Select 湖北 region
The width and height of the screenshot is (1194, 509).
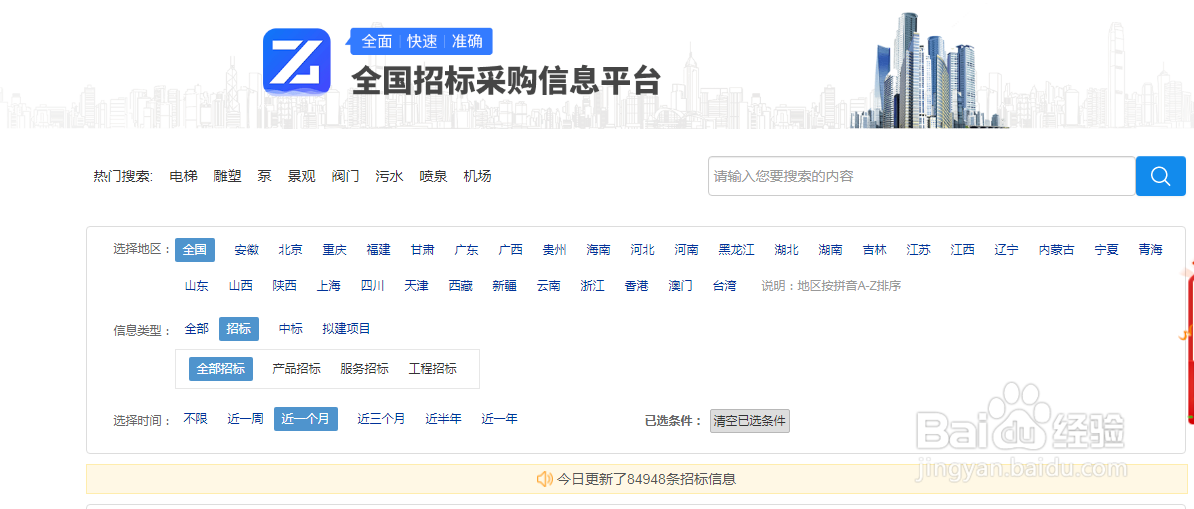[787, 250]
